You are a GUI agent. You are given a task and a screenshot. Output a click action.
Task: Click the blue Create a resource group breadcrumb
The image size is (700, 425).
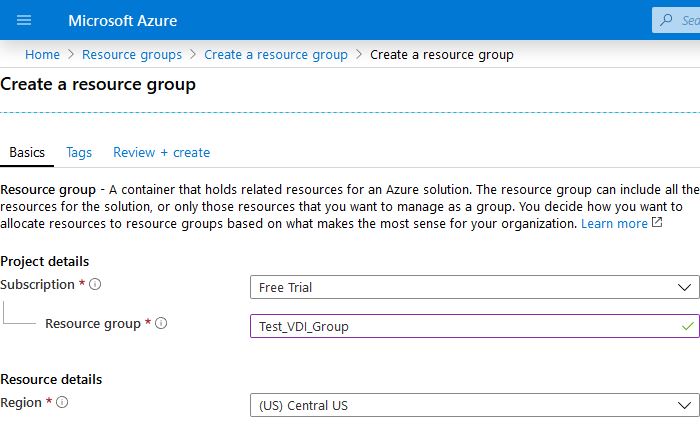point(276,54)
